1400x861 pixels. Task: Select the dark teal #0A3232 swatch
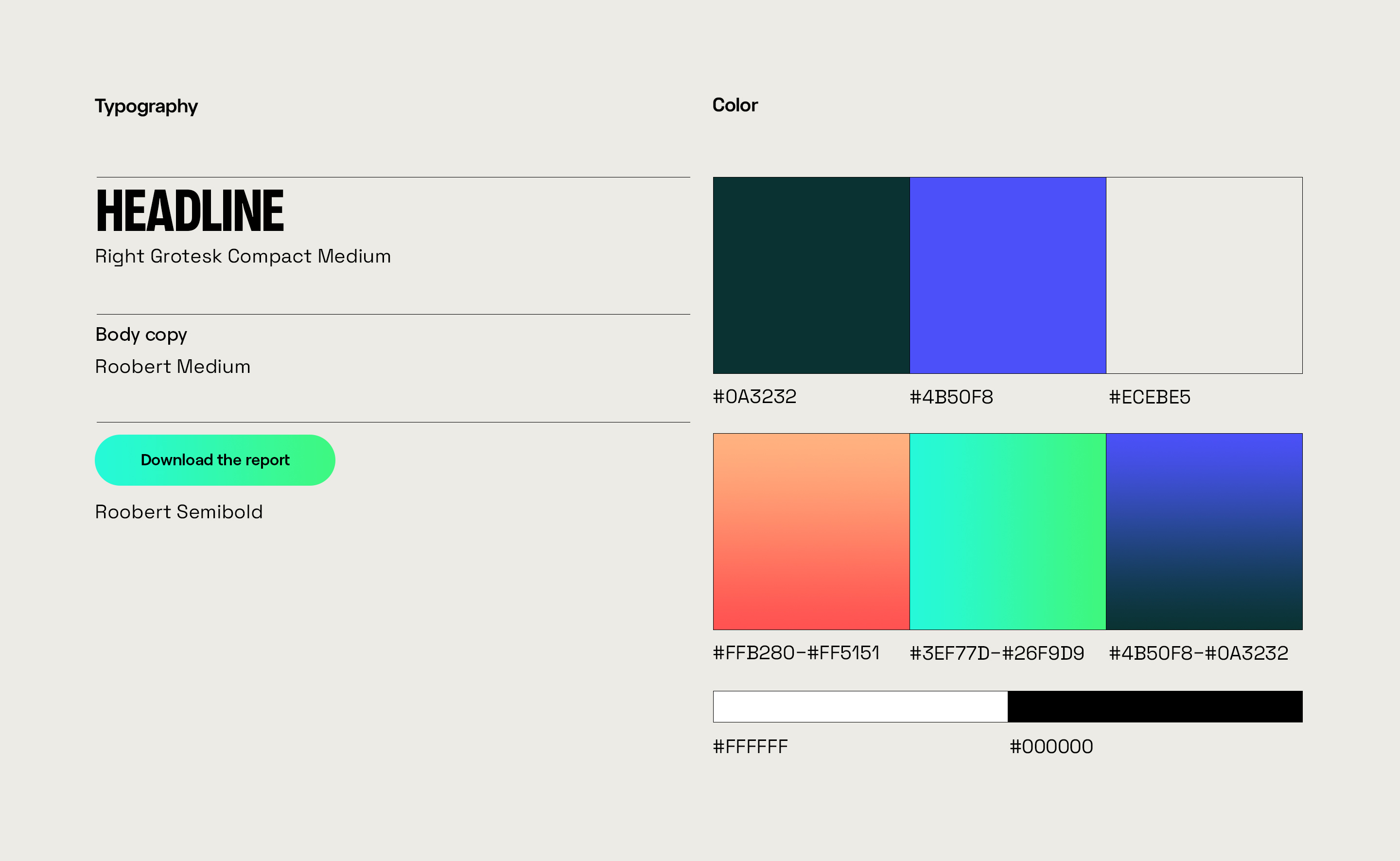[x=811, y=275]
